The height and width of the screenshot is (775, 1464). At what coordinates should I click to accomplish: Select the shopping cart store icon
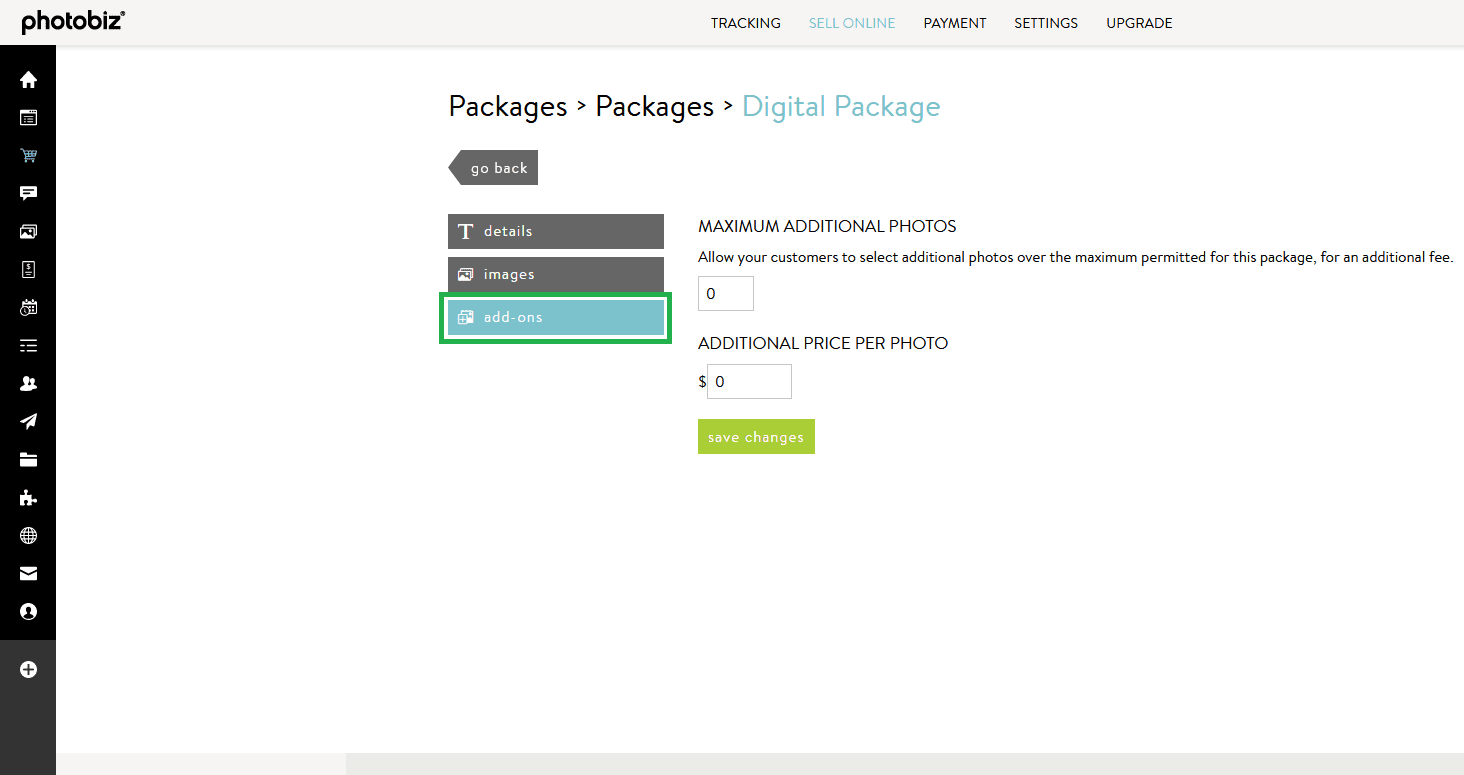pyautogui.click(x=28, y=155)
